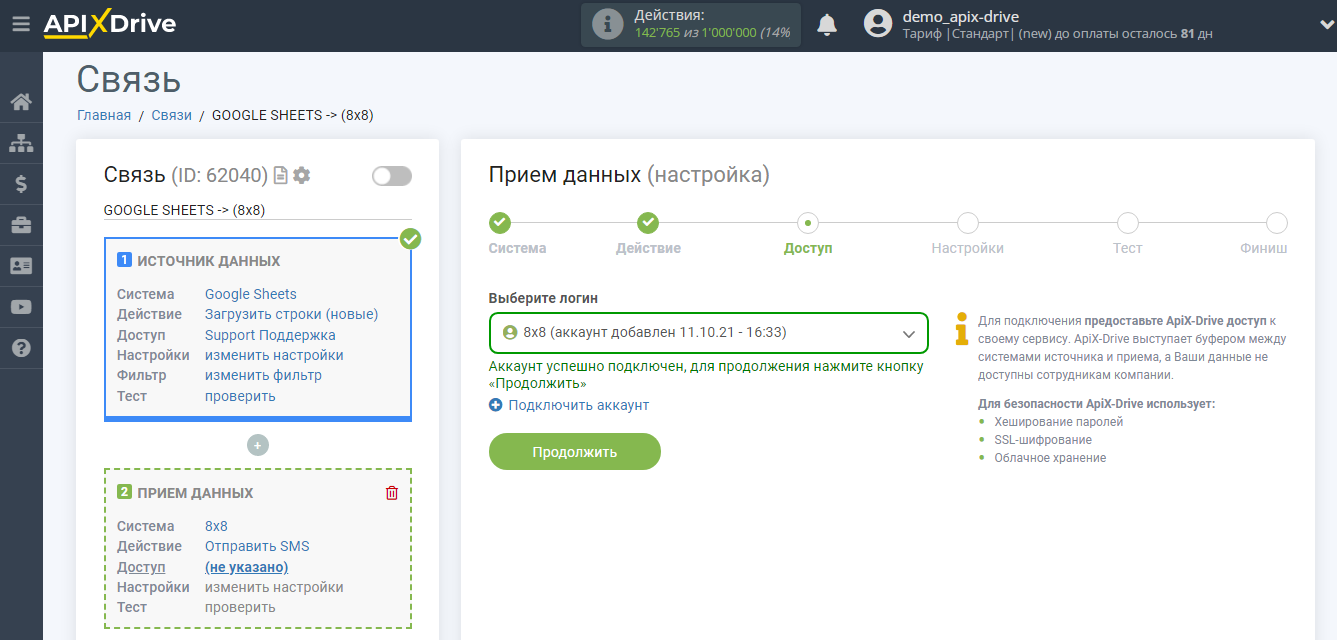The width and height of the screenshot is (1337, 640).
Task: Click the 8x8 system link
Action: [x=216, y=526]
